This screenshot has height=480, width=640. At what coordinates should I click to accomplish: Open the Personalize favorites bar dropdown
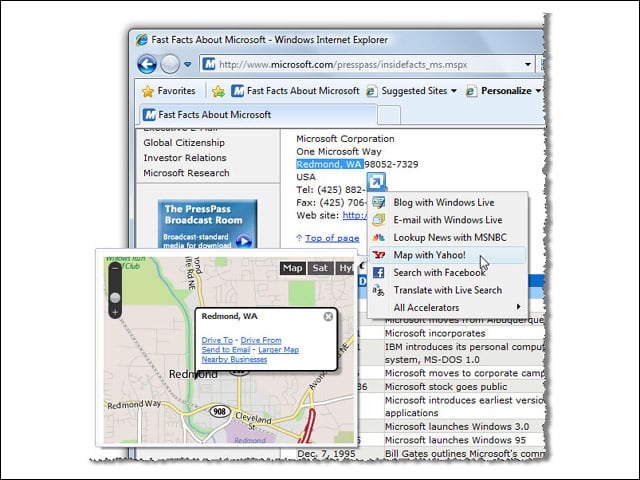(504, 91)
